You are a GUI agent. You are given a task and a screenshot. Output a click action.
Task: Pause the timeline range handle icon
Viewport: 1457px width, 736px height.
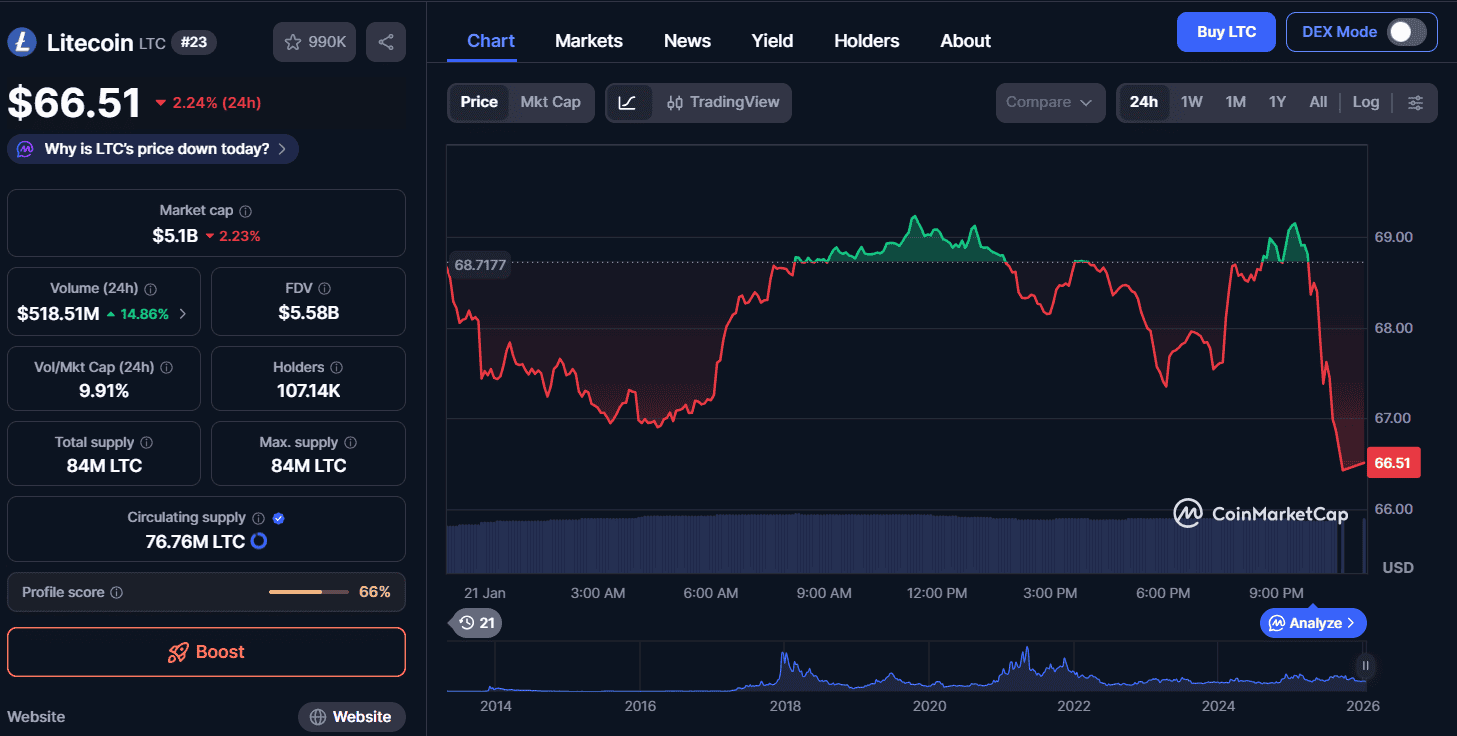1365,665
